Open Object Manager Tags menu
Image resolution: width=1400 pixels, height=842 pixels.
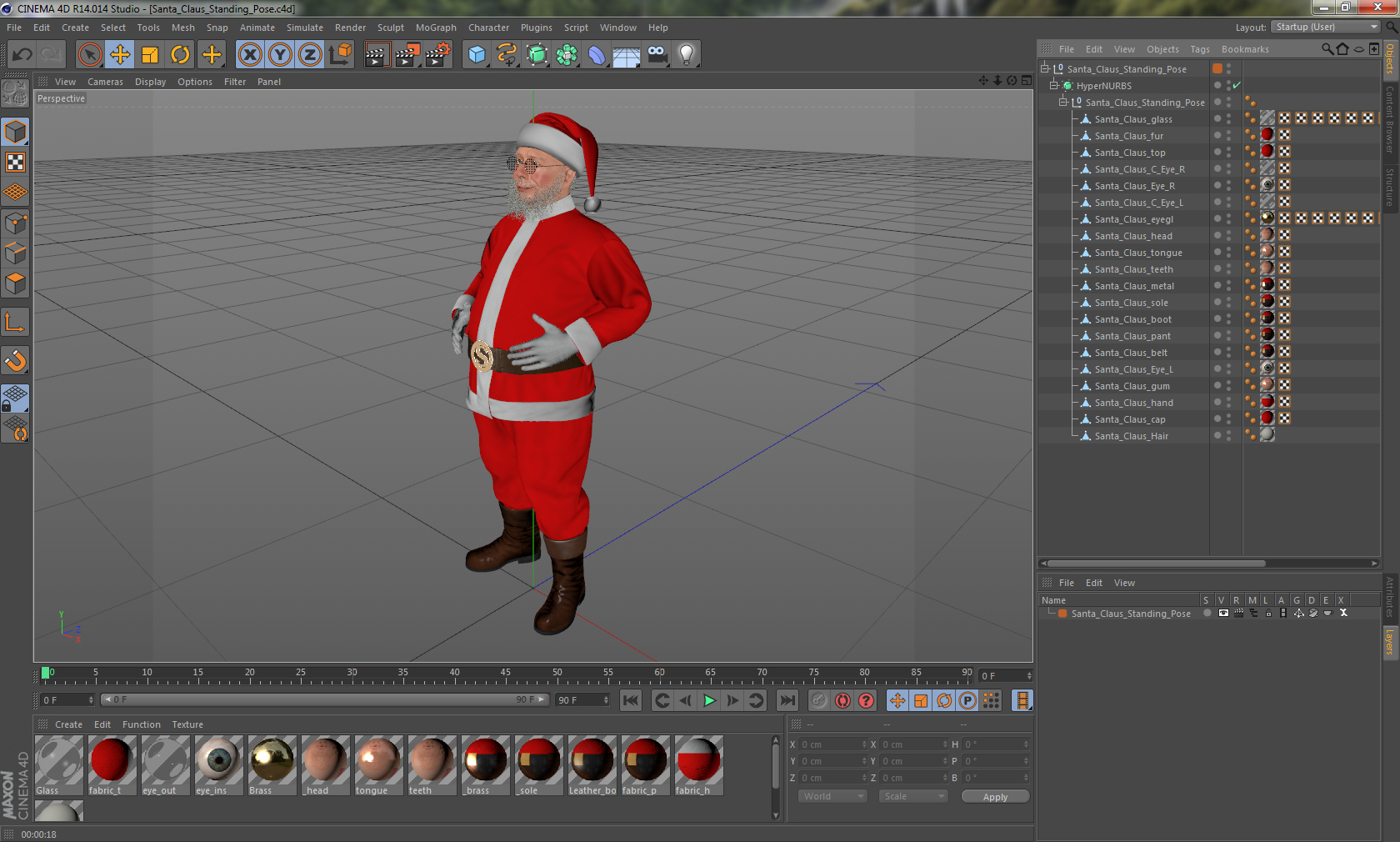(1199, 49)
